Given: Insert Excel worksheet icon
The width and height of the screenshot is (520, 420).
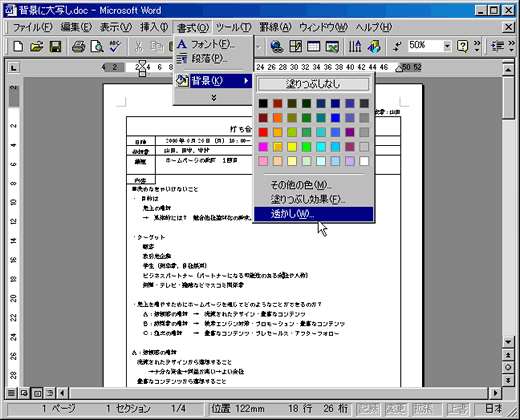Looking at the screenshot, I should 332,46.
